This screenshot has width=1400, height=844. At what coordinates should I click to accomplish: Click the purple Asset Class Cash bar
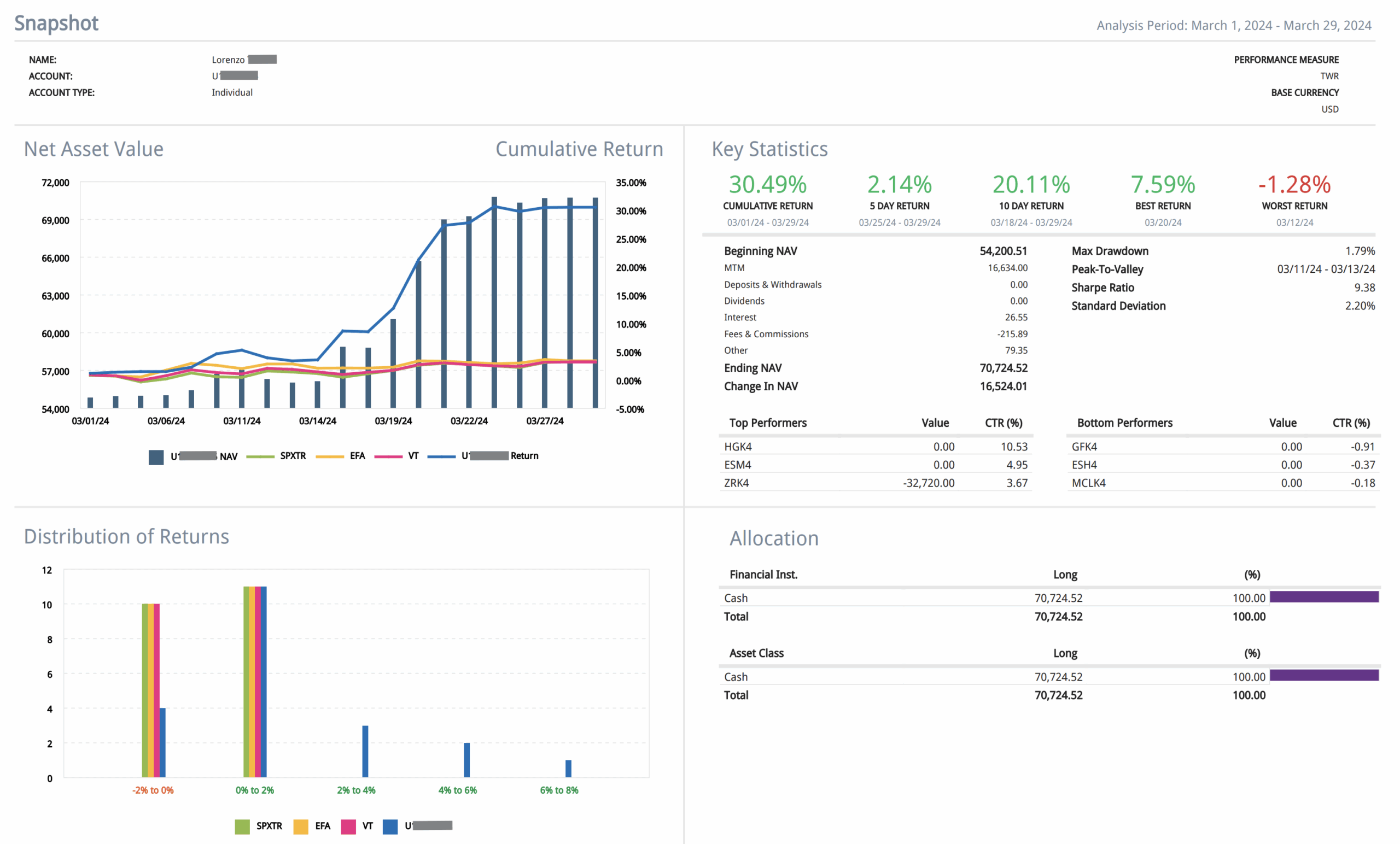point(1324,675)
